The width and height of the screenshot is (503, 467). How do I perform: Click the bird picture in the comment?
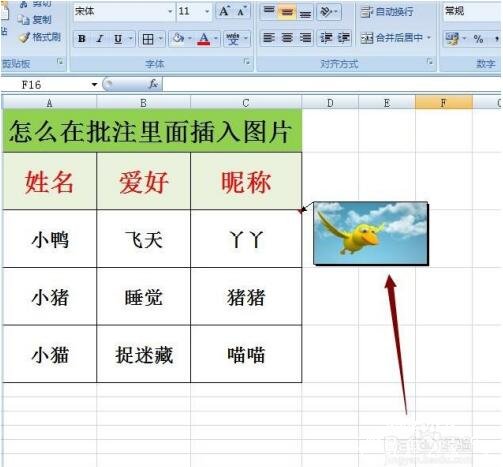(371, 233)
